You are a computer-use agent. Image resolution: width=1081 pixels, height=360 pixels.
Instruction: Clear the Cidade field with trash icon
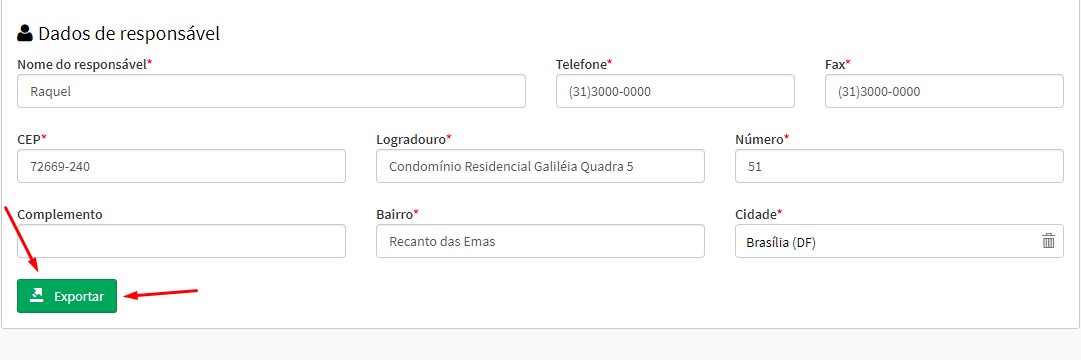pyautogui.click(x=1048, y=241)
